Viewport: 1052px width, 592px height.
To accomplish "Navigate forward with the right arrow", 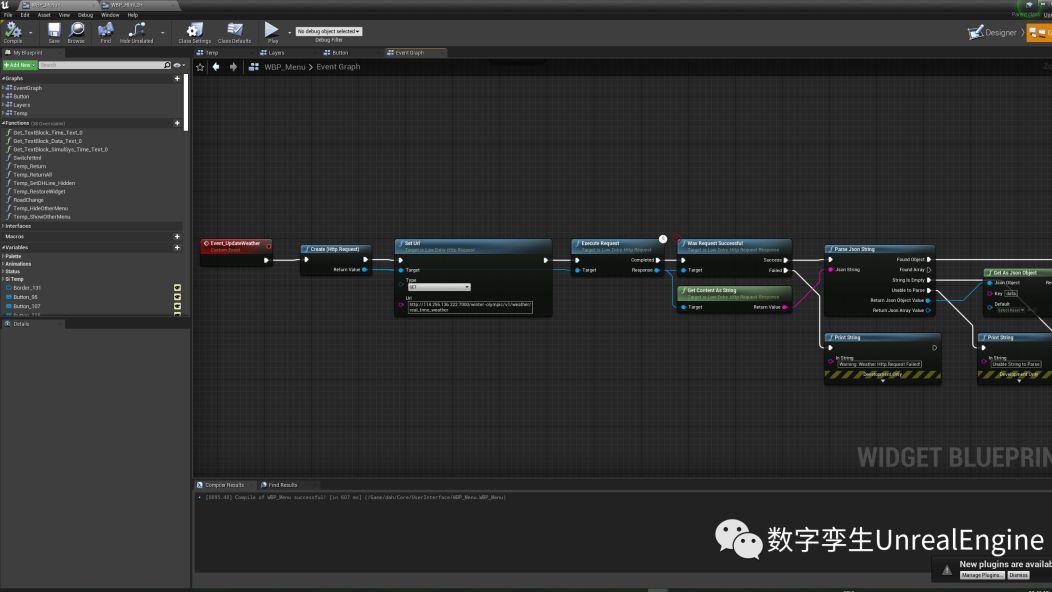I will click(233, 67).
